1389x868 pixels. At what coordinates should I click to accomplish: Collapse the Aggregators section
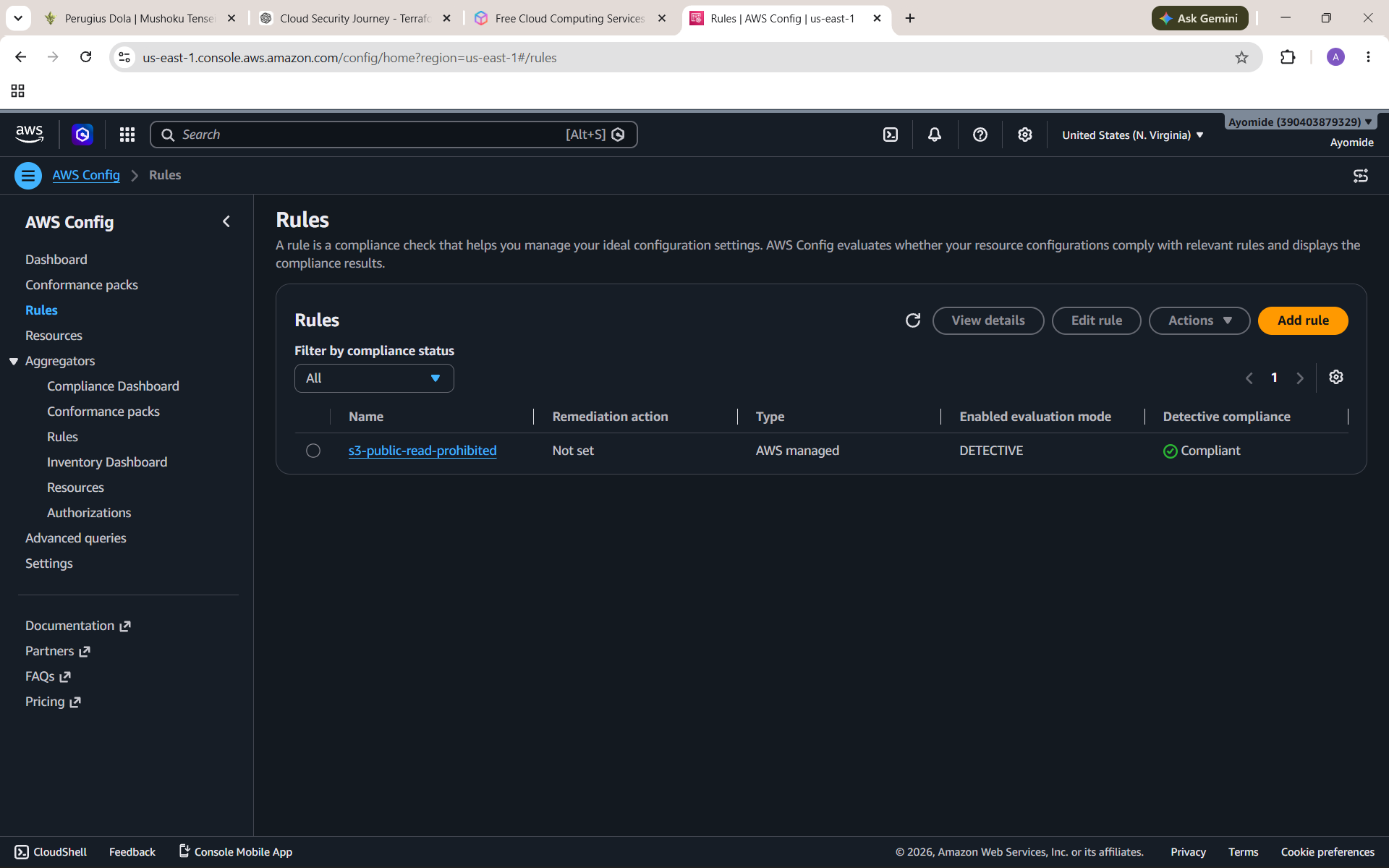pos(14,361)
